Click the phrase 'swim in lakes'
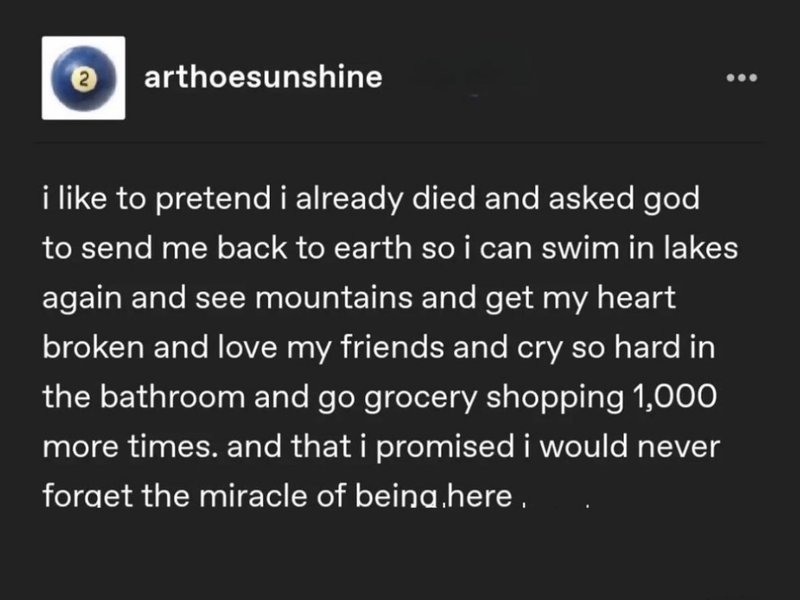The image size is (800, 600). (x=639, y=248)
